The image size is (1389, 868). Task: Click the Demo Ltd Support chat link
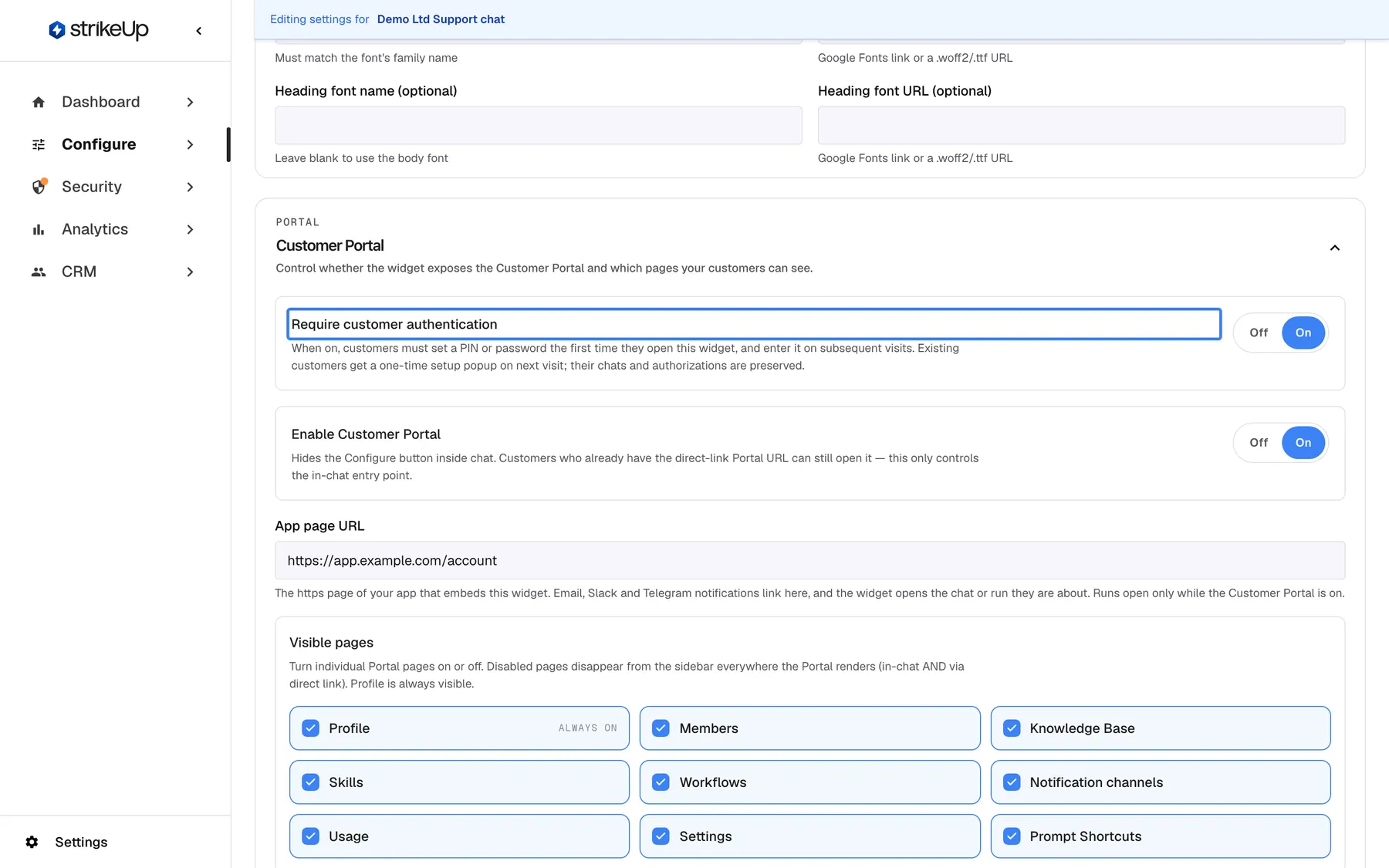tap(441, 19)
